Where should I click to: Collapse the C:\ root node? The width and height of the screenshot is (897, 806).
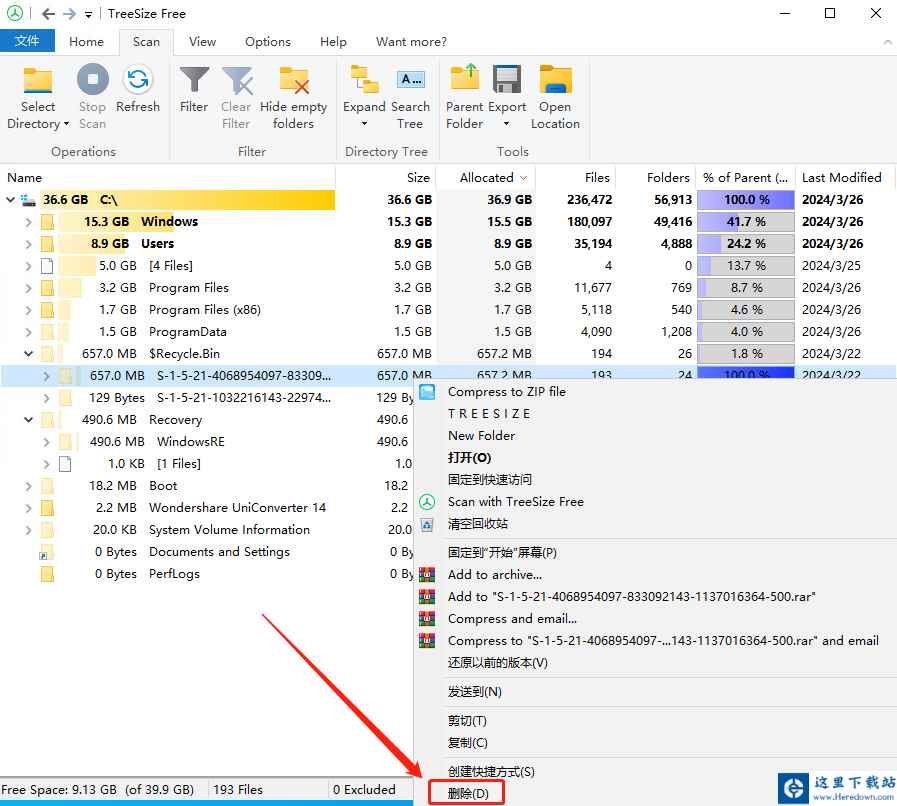[x=10, y=200]
